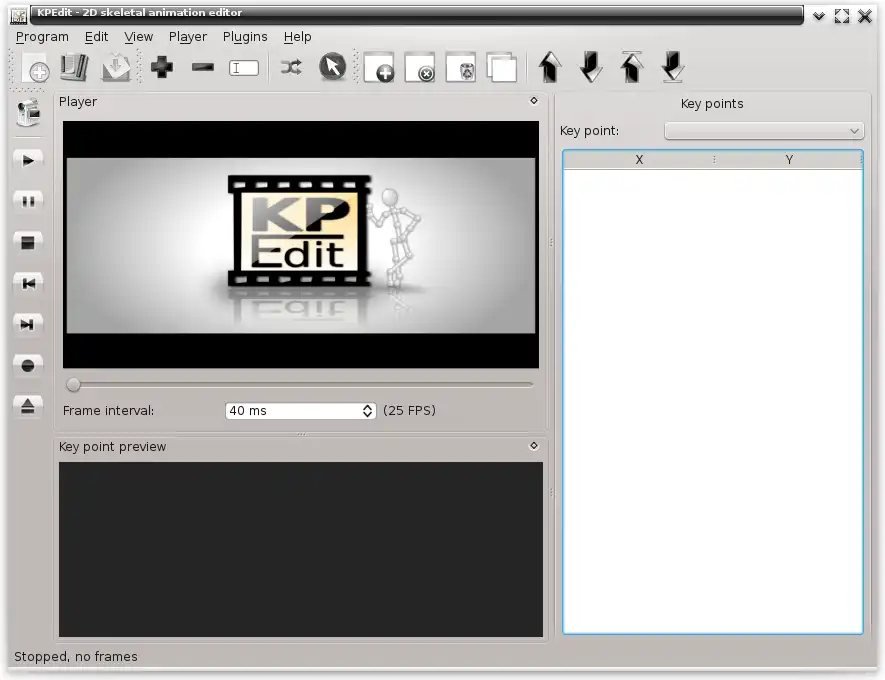Click the KPEdit title bar app icon

[19, 16]
